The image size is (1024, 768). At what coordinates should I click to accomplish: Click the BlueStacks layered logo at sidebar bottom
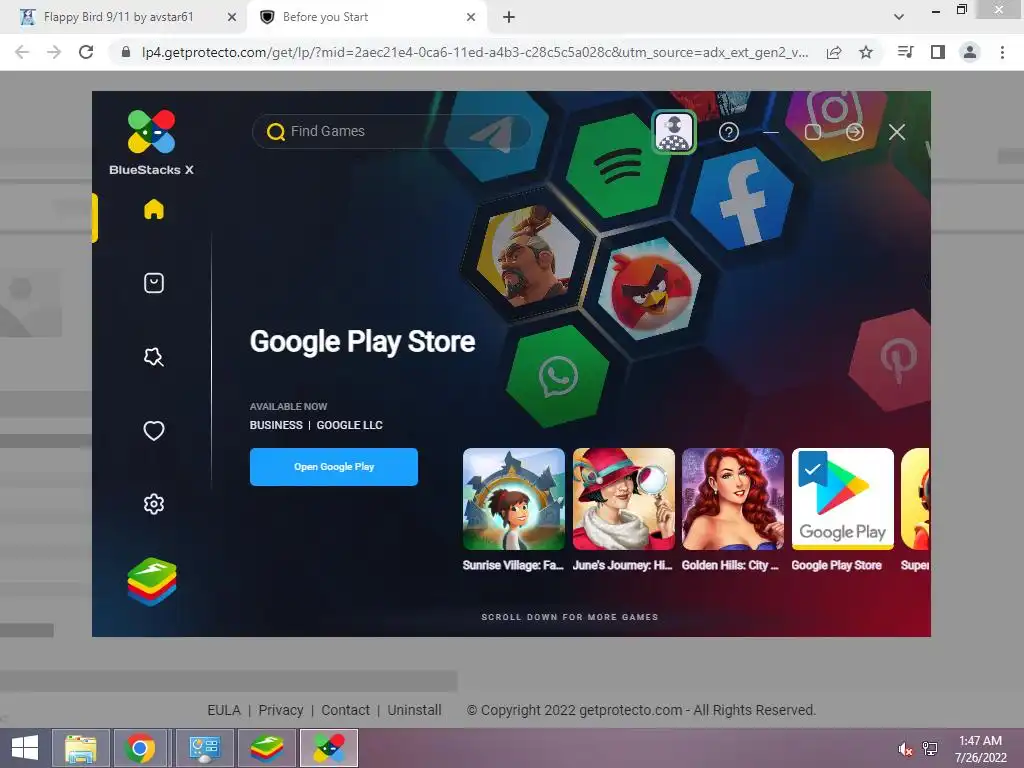click(x=152, y=581)
